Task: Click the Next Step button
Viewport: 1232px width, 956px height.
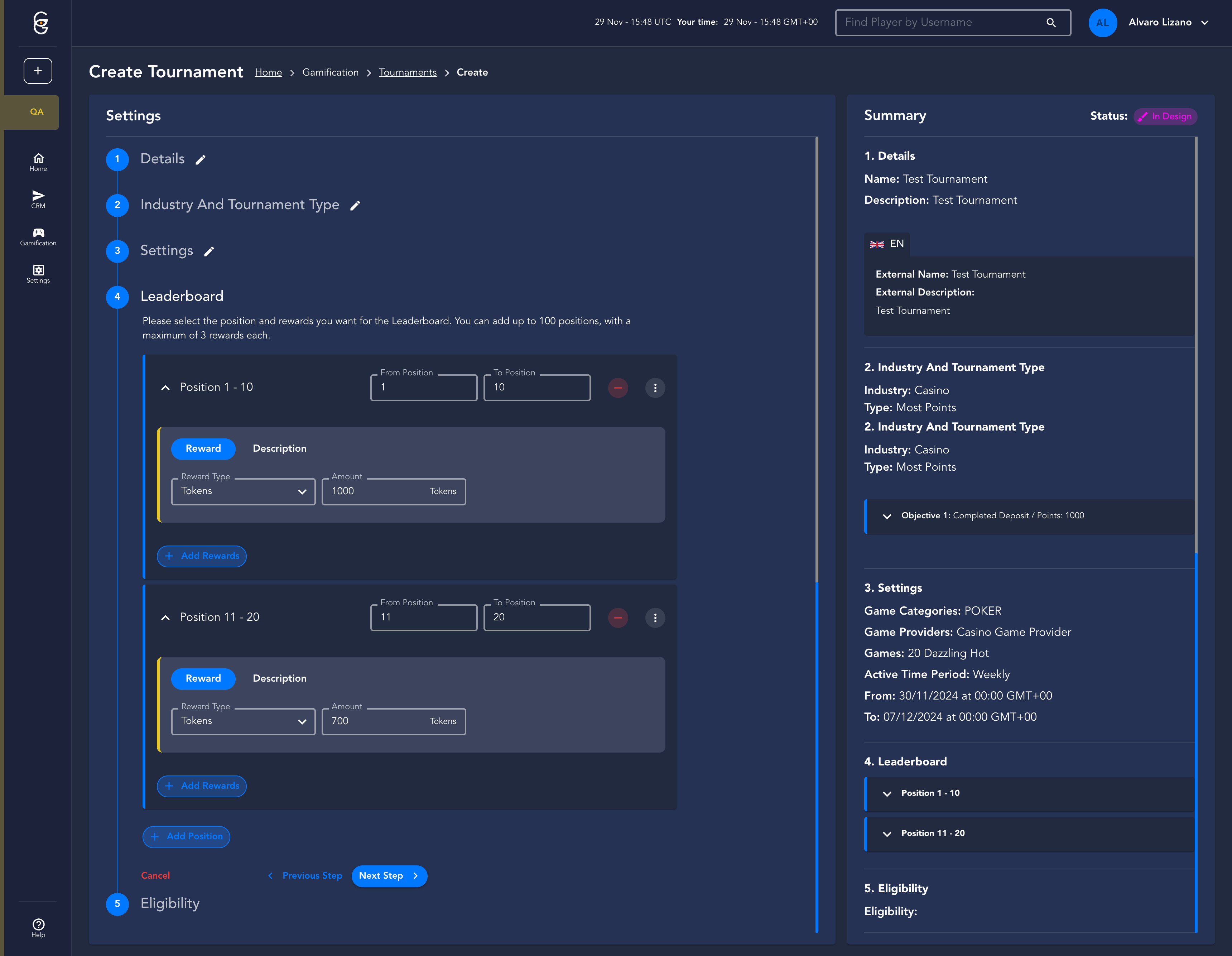Action: (x=389, y=876)
